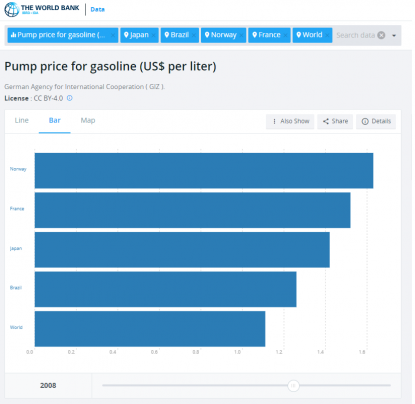This screenshot has width=415, height=404.
Task: Clear search with the circled x icon
Action: pos(381,35)
